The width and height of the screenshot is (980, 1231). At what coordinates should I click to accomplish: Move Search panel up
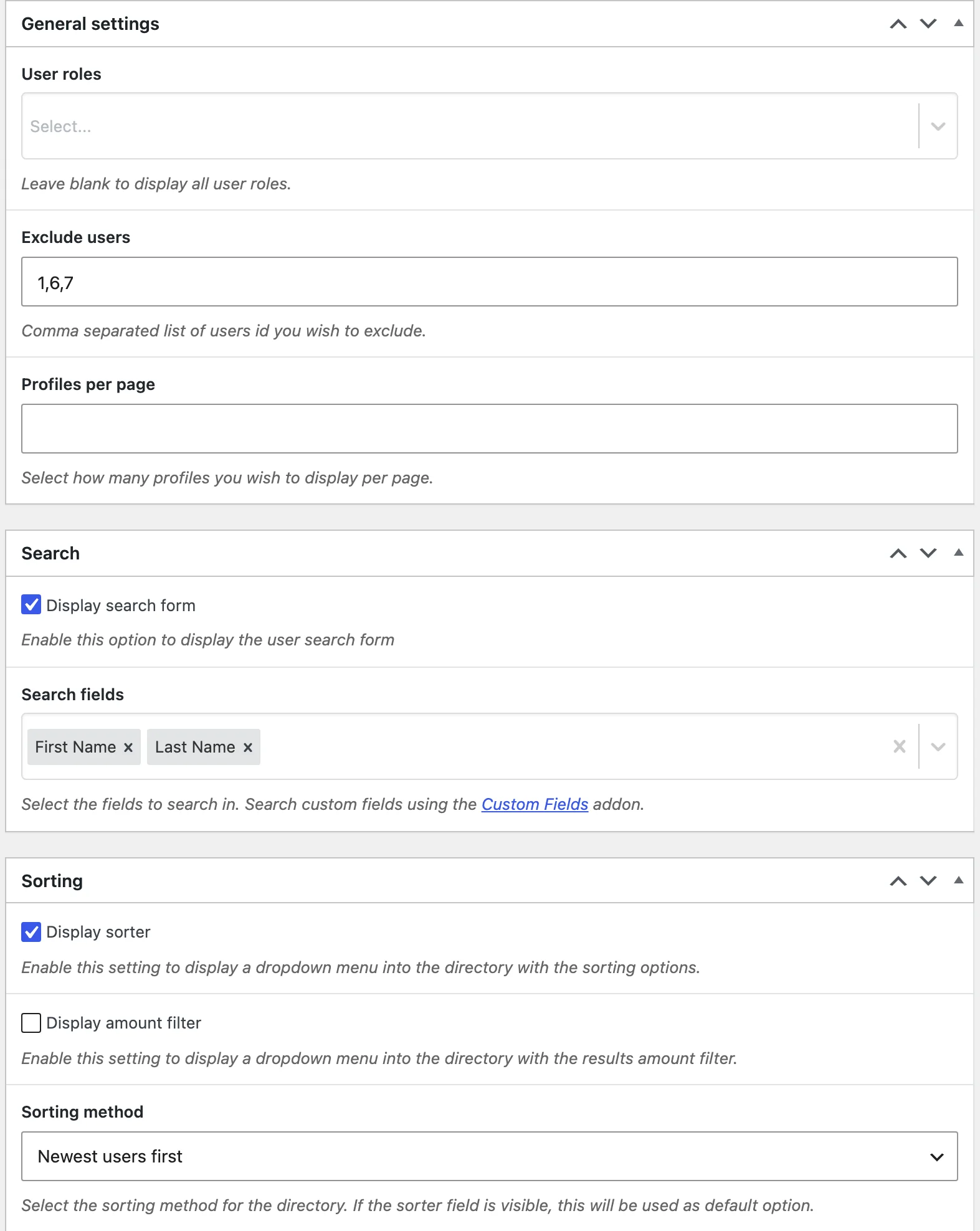[x=898, y=553]
